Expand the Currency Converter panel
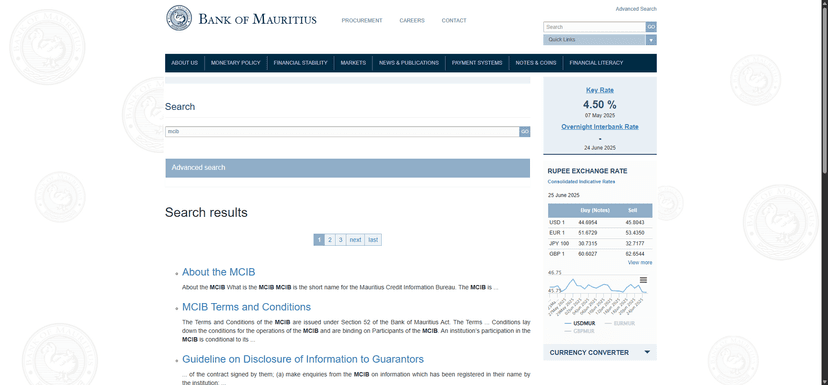Viewport: 828px width, 385px height. click(600, 352)
